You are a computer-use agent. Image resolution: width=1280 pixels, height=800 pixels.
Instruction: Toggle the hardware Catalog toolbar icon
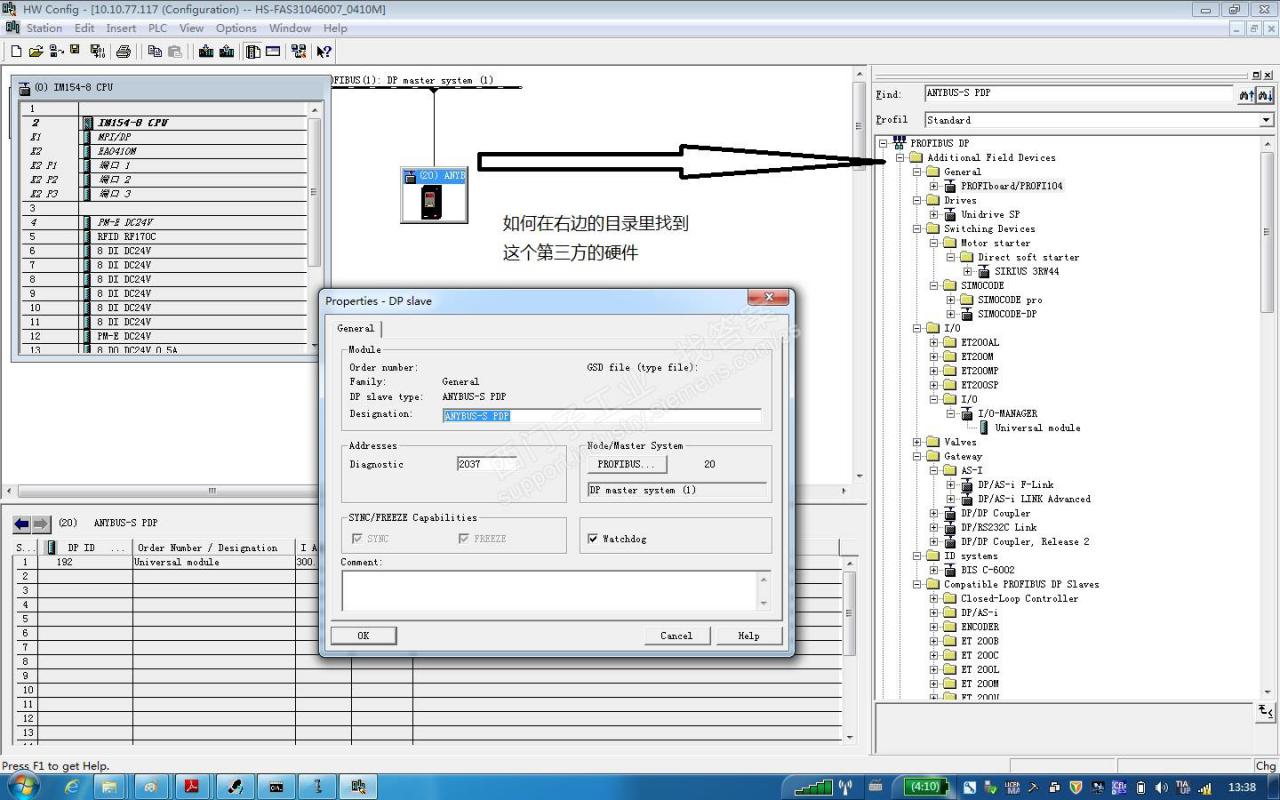[x=254, y=51]
